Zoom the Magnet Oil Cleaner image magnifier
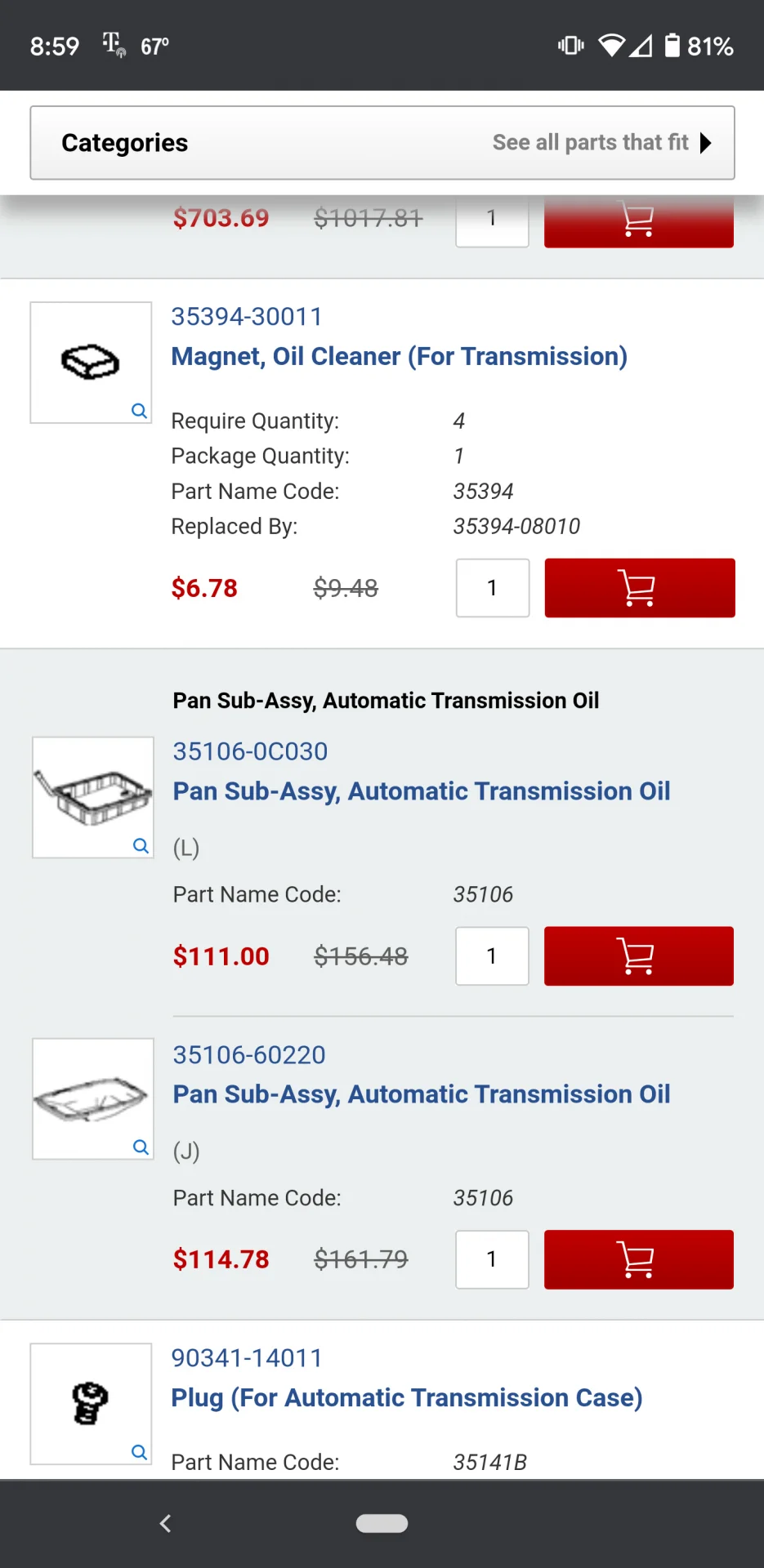The width and height of the screenshot is (764, 1568). tap(140, 411)
